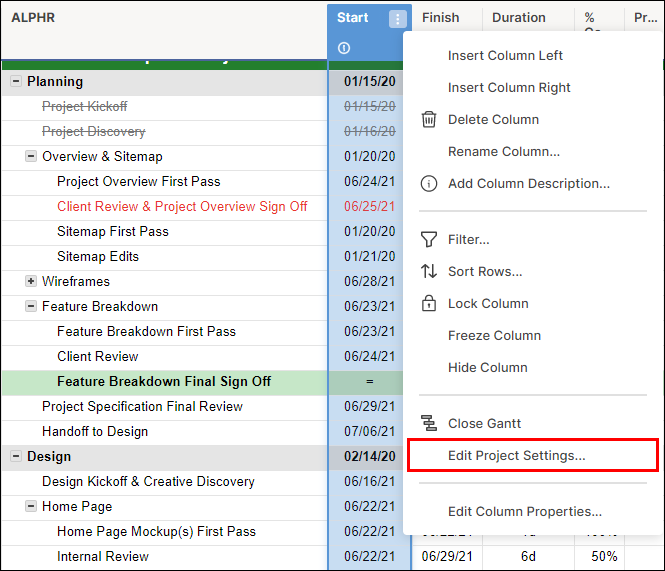Select Freeze Column menu entry
The width and height of the screenshot is (665, 571).
click(x=494, y=335)
